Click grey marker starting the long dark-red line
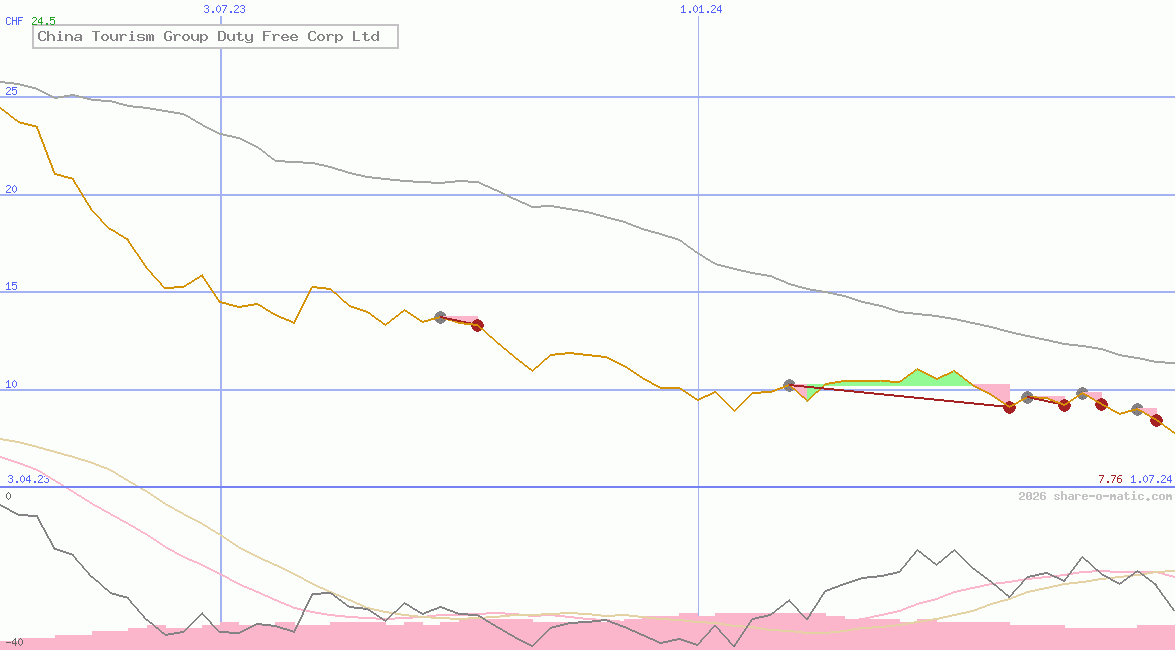This screenshot has width=1175, height=650. (x=789, y=385)
